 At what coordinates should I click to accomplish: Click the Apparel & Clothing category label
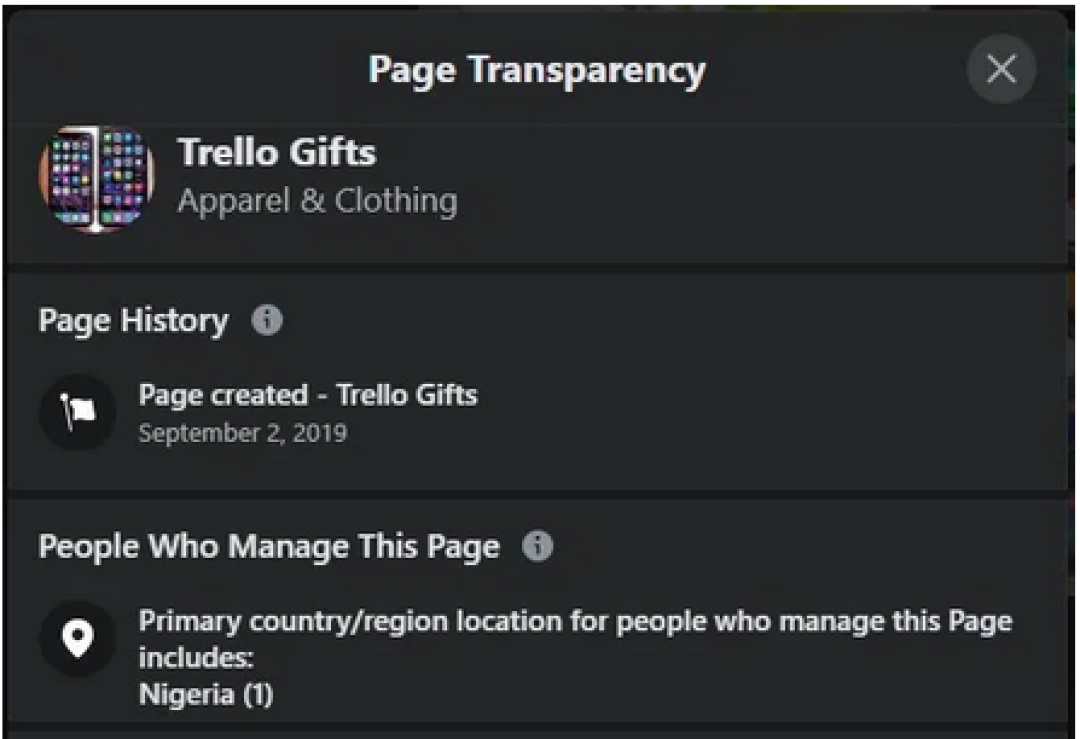(x=317, y=200)
